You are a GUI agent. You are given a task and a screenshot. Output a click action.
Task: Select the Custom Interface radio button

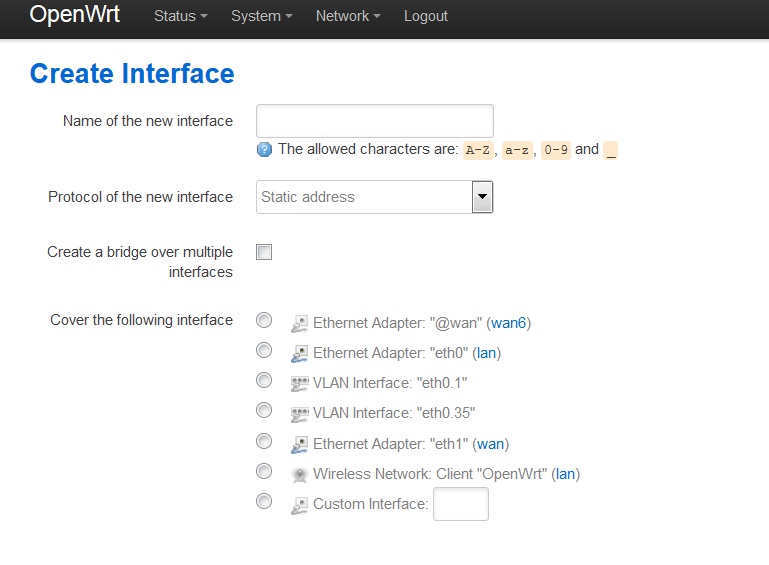264,501
